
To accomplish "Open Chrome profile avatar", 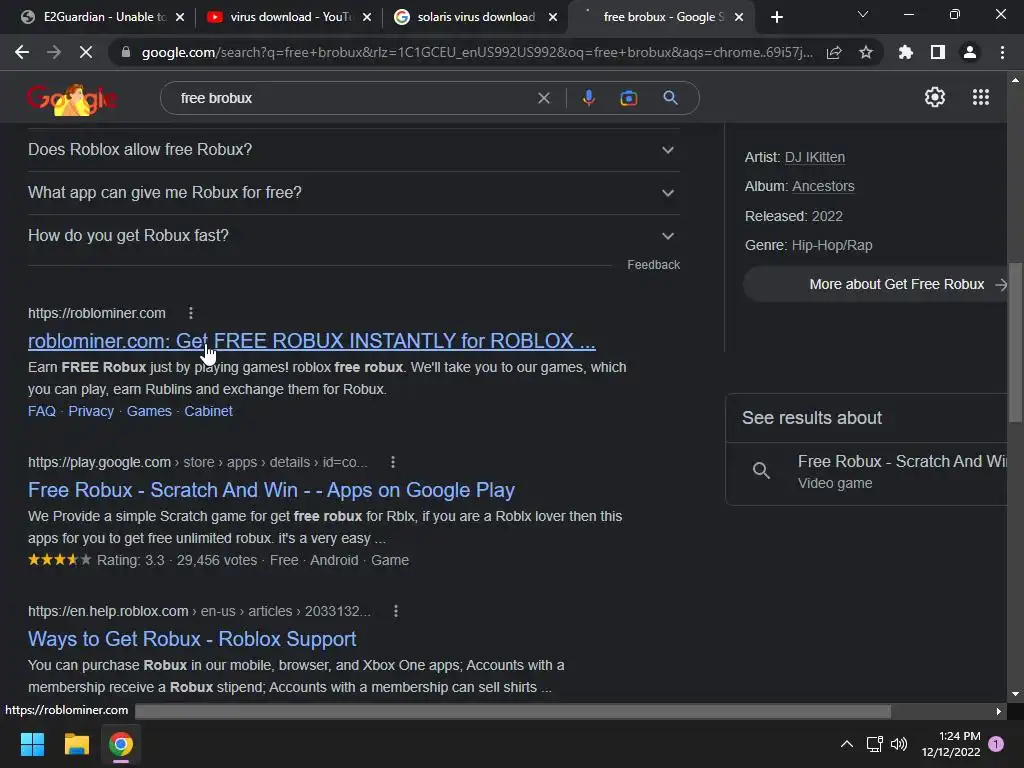I will (970, 52).
